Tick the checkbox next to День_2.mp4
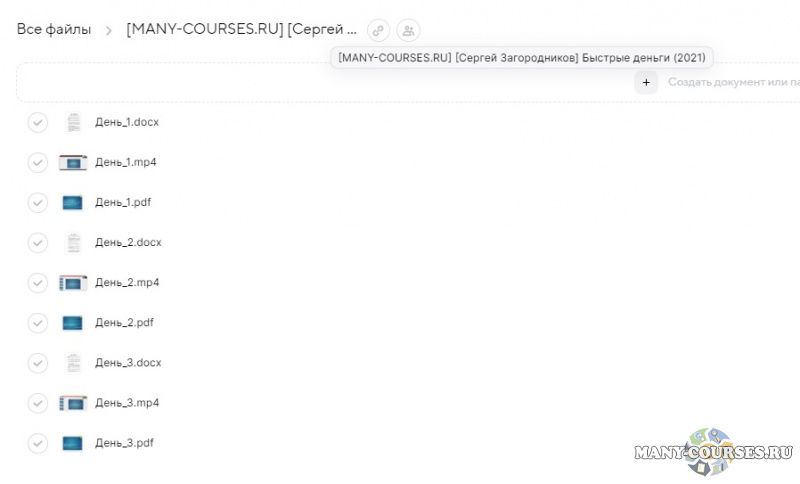This screenshot has height=484, width=800. point(38,283)
